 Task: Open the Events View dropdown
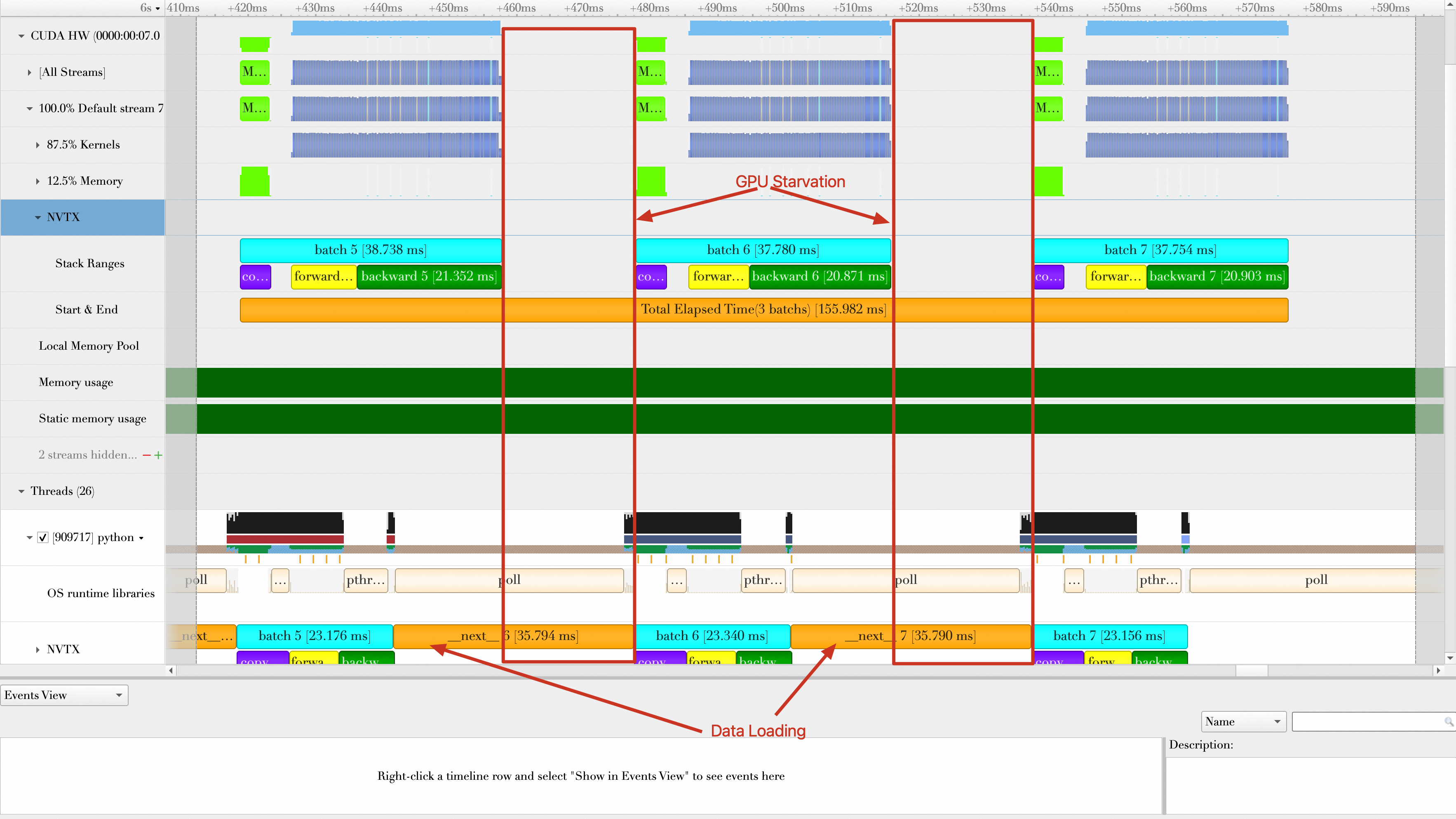pyautogui.click(x=64, y=695)
